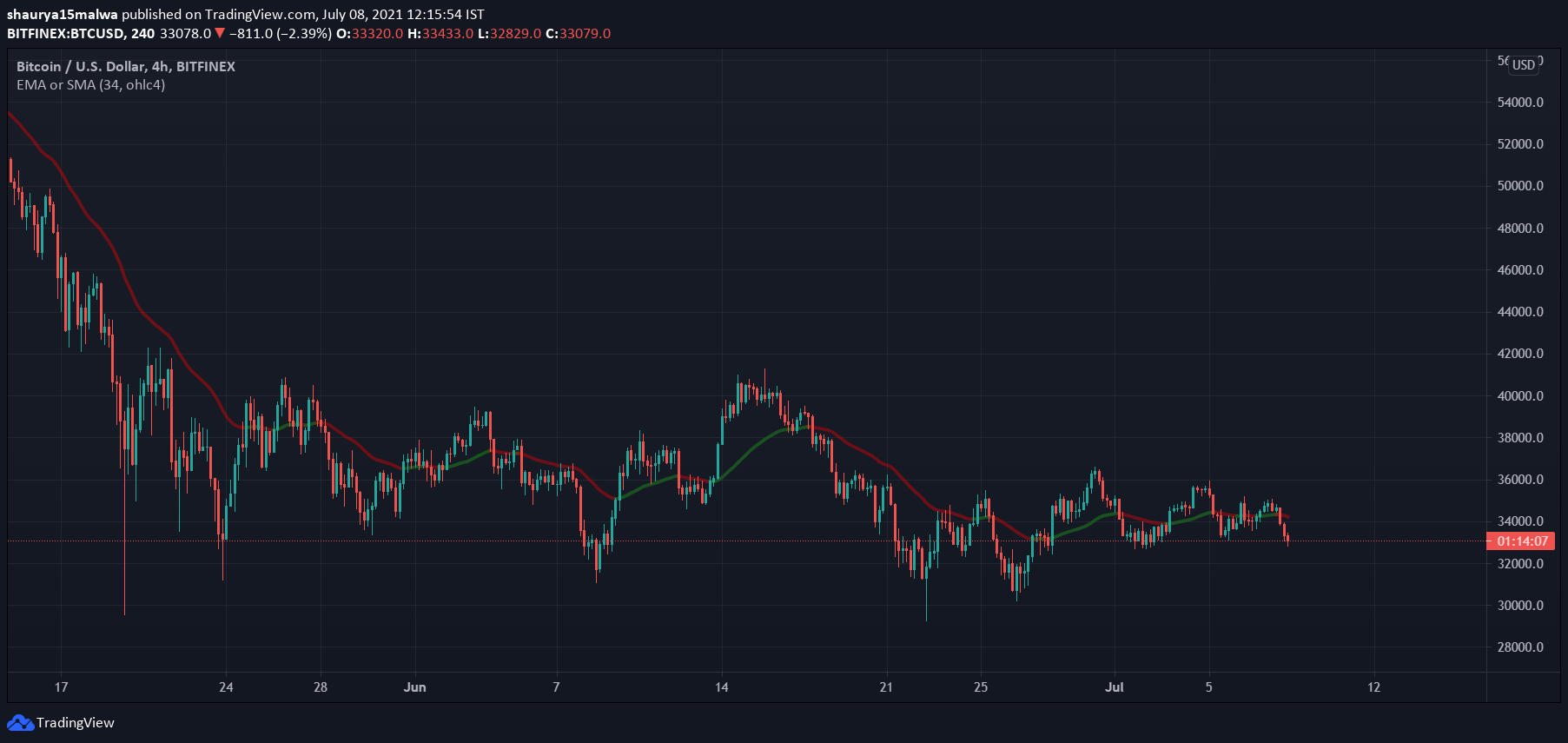Click the '14' date on time axis
This screenshot has height=743, width=1568.
[721, 687]
